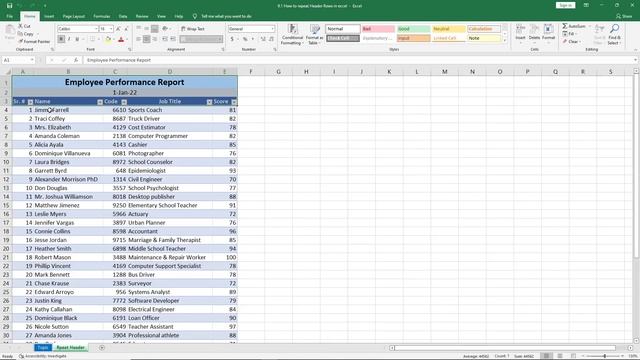Apply the Normal cell style
Image resolution: width=640 pixels, height=360 pixels.
343,29
